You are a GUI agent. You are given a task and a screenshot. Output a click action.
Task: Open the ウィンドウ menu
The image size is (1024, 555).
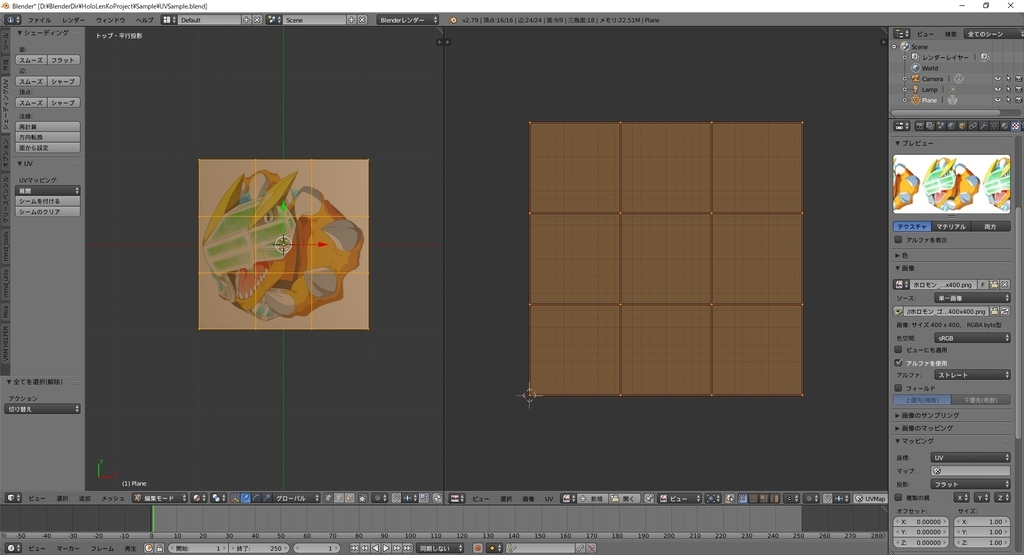(110, 20)
